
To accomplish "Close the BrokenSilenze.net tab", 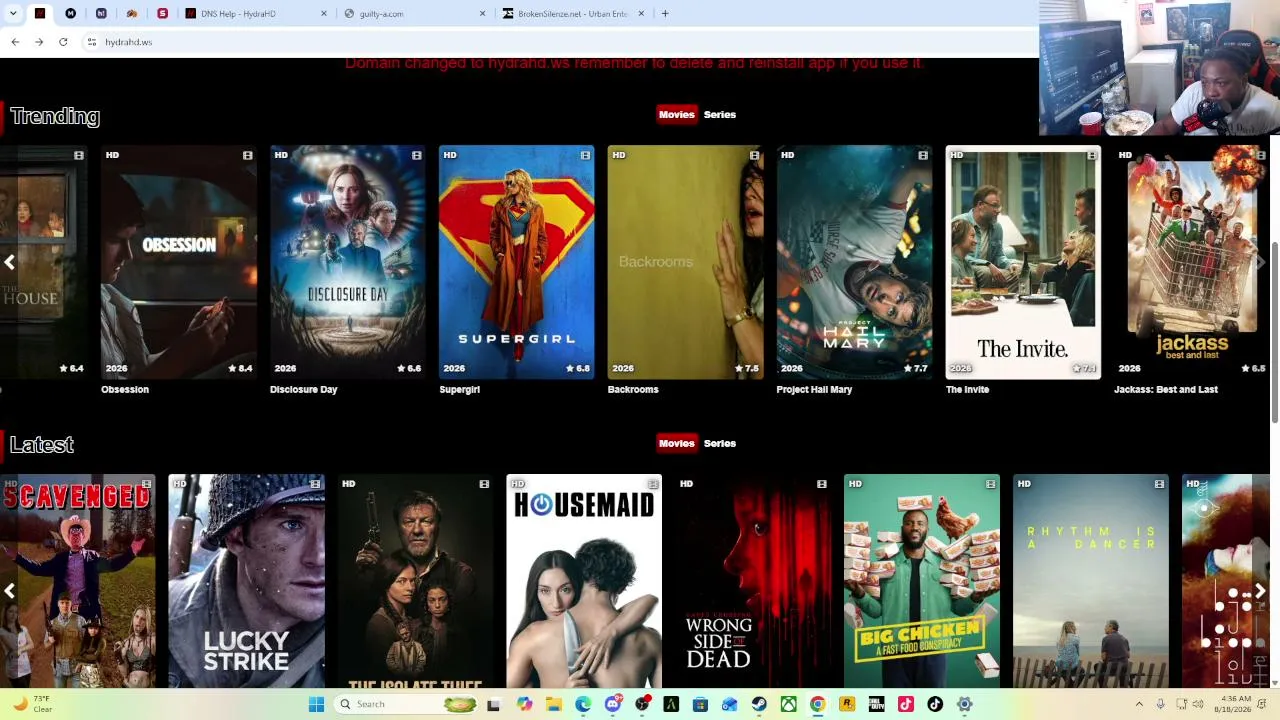I will click(641, 14).
